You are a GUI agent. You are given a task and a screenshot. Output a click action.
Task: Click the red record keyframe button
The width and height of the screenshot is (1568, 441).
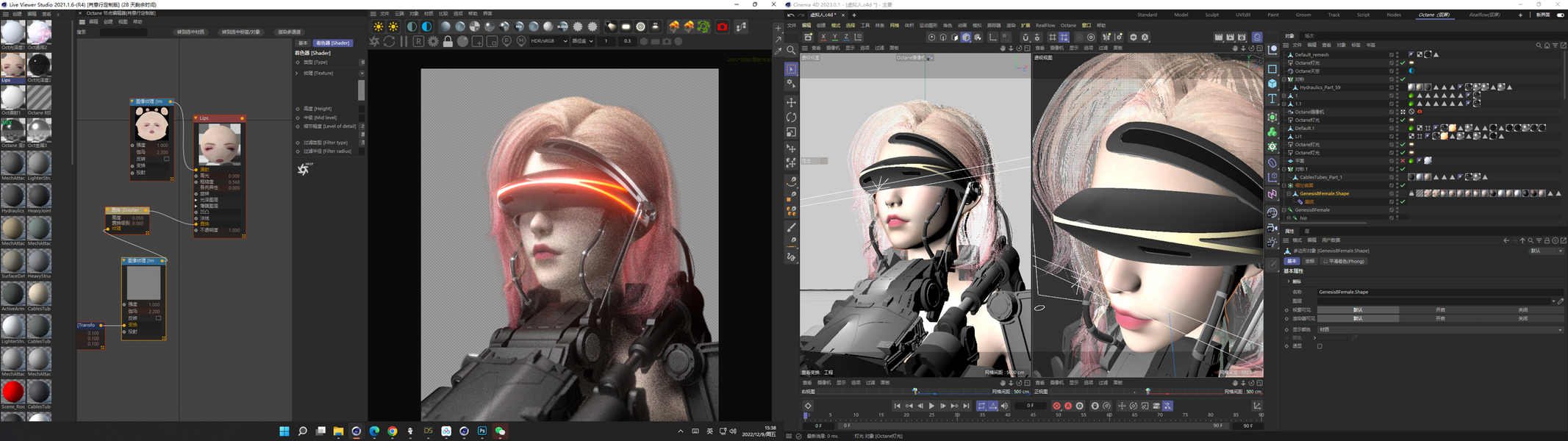(x=1056, y=406)
